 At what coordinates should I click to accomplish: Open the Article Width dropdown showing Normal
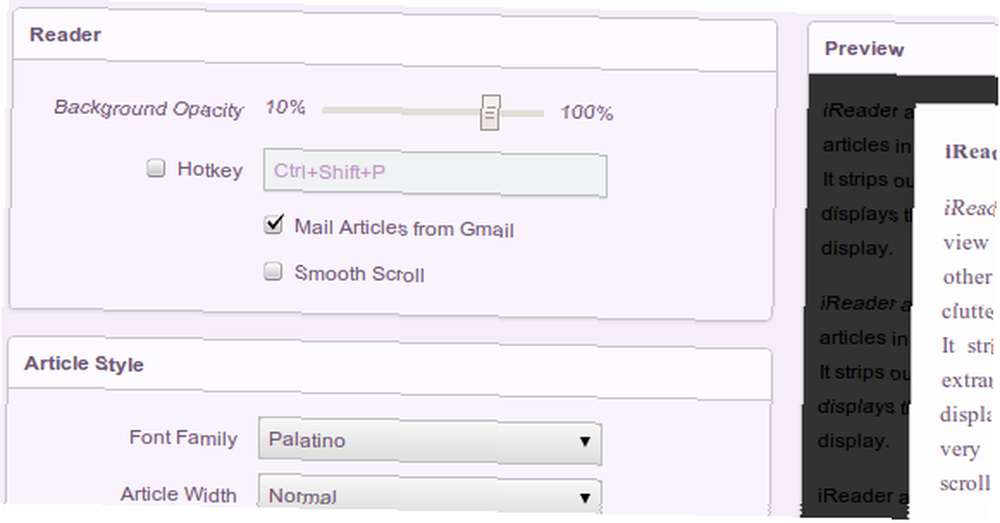pyautogui.click(x=430, y=495)
